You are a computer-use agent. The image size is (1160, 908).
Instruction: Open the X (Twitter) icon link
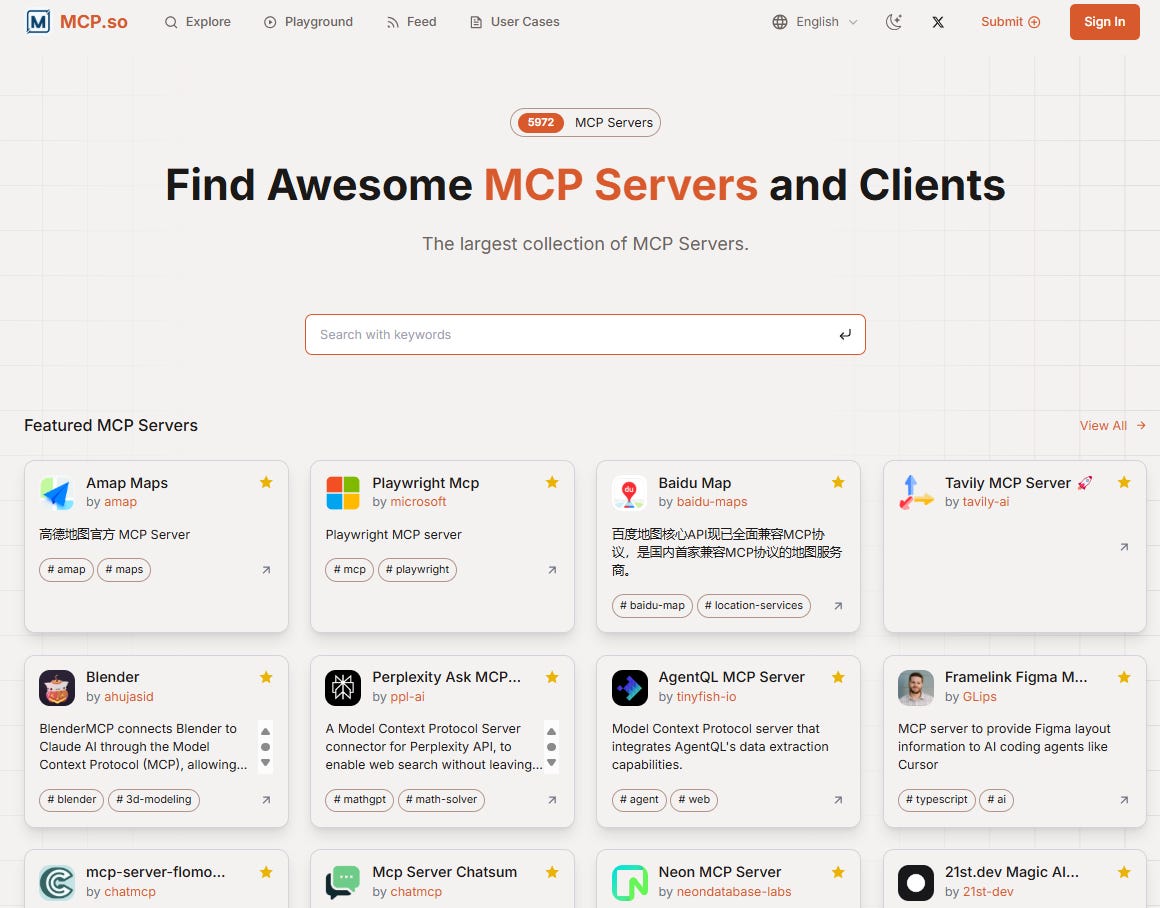click(938, 22)
